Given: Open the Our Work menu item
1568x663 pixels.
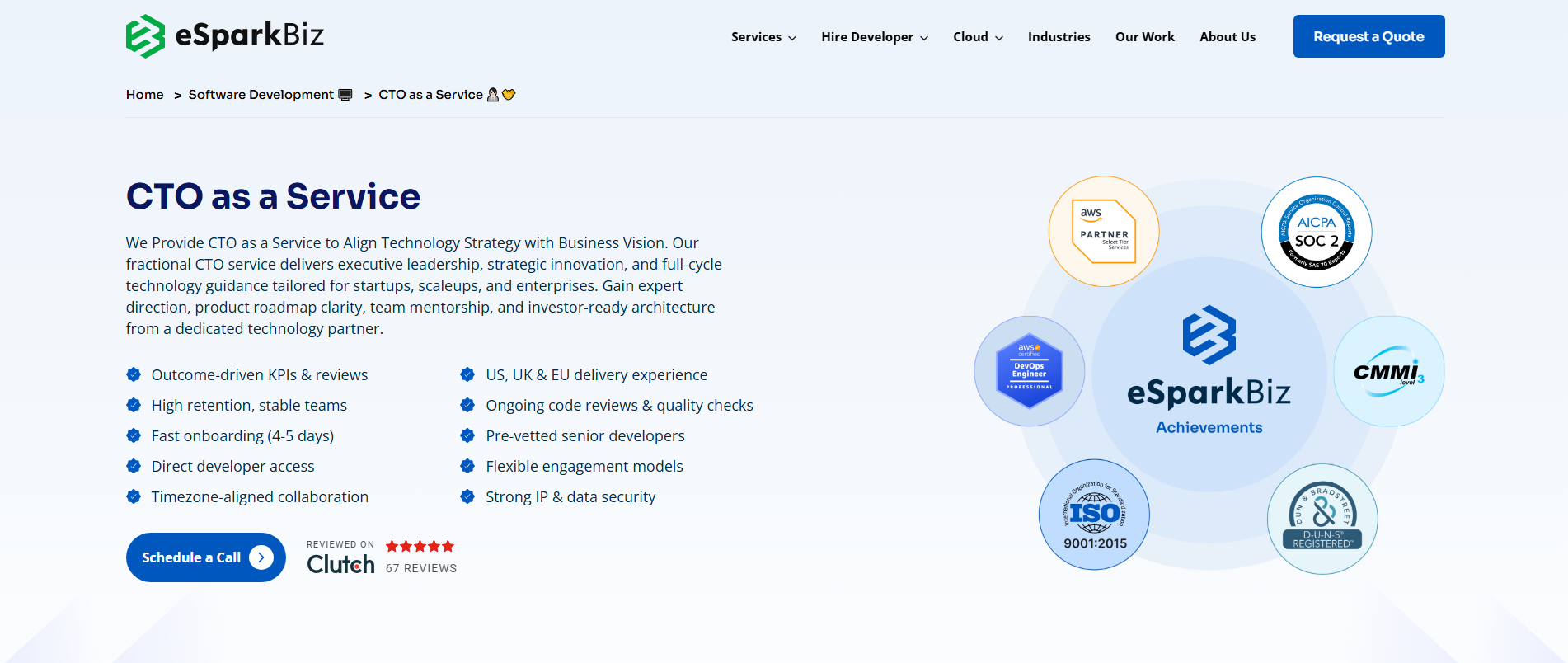Looking at the screenshot, I should [1145, 37].
